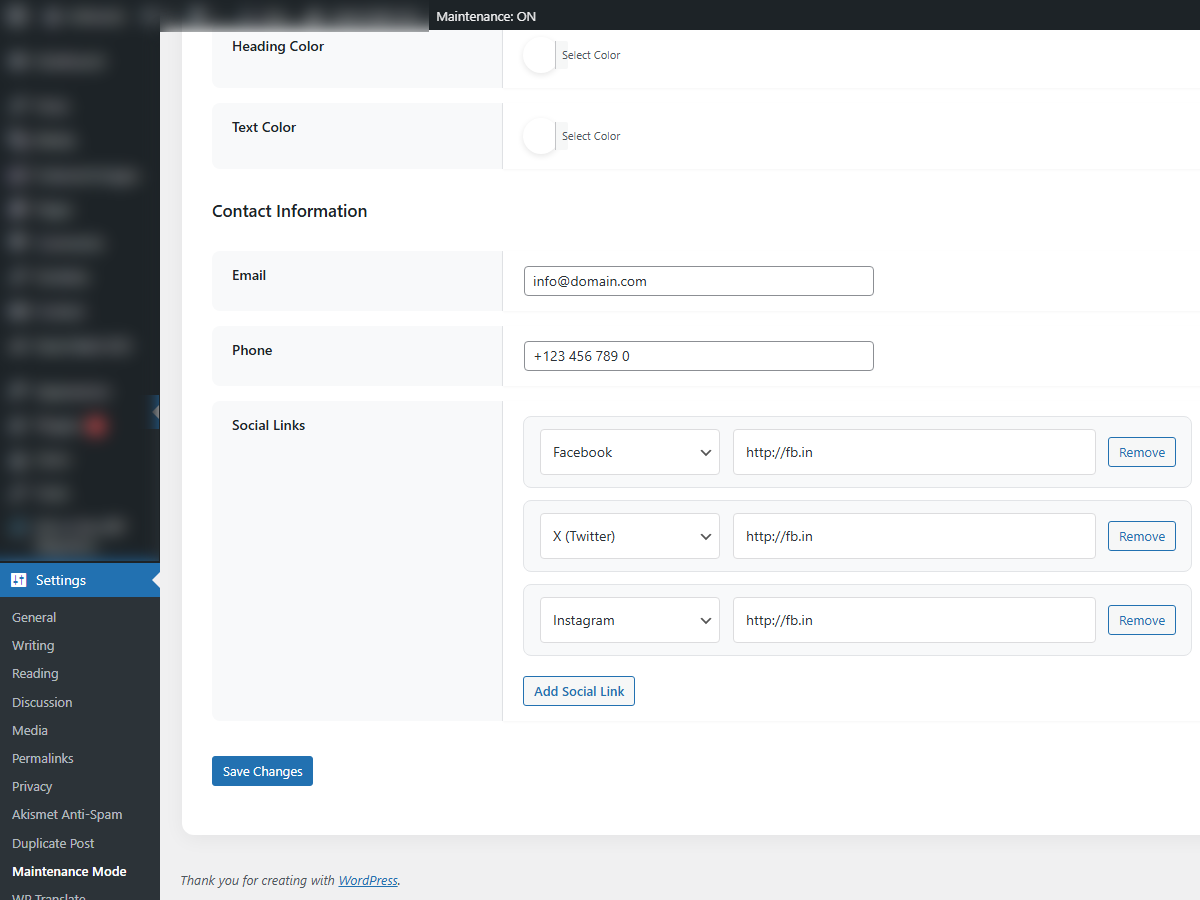Click Add Social Link button
Image resolution: width=1200 pixels, height=900 pixels.
point(578,691)
